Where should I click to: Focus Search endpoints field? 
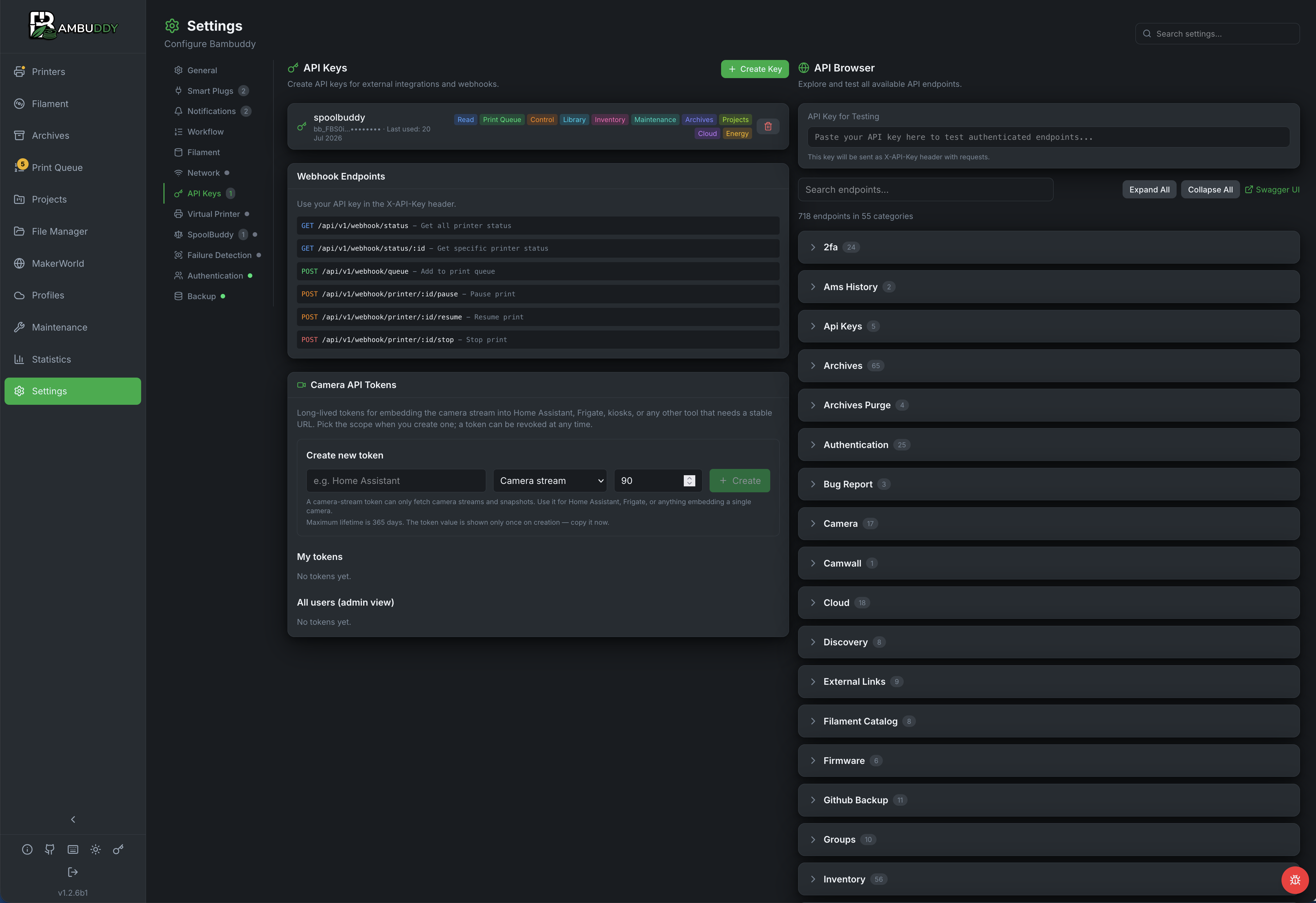tap(925, 190)
